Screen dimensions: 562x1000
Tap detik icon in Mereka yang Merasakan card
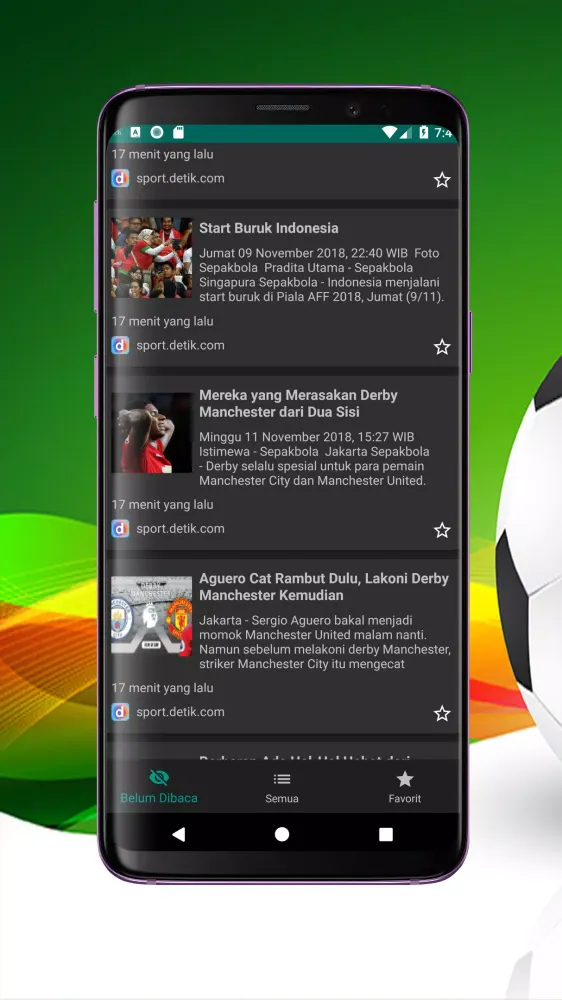pos(120,529)
